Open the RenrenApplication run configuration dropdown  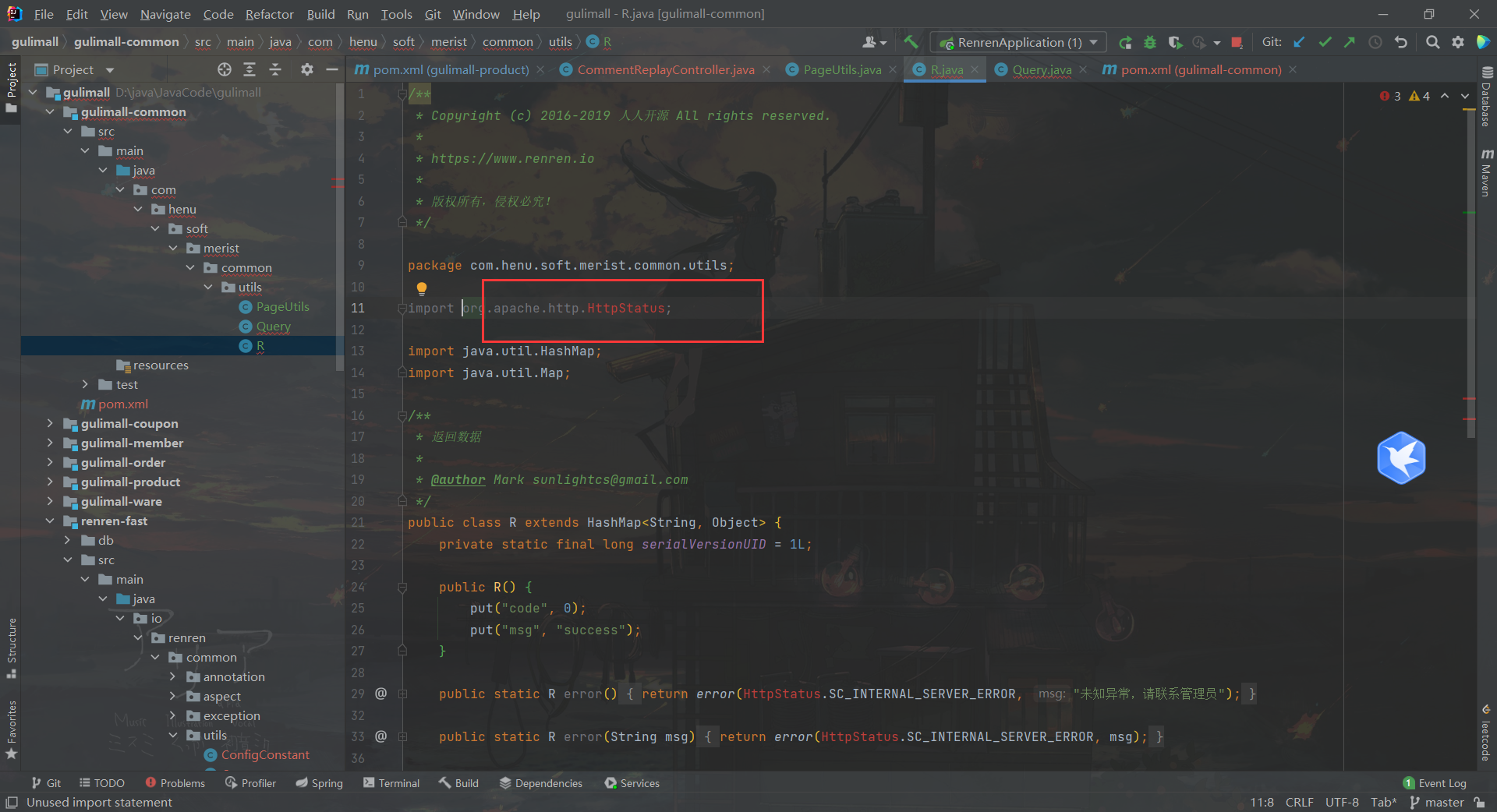[1018, 42]
